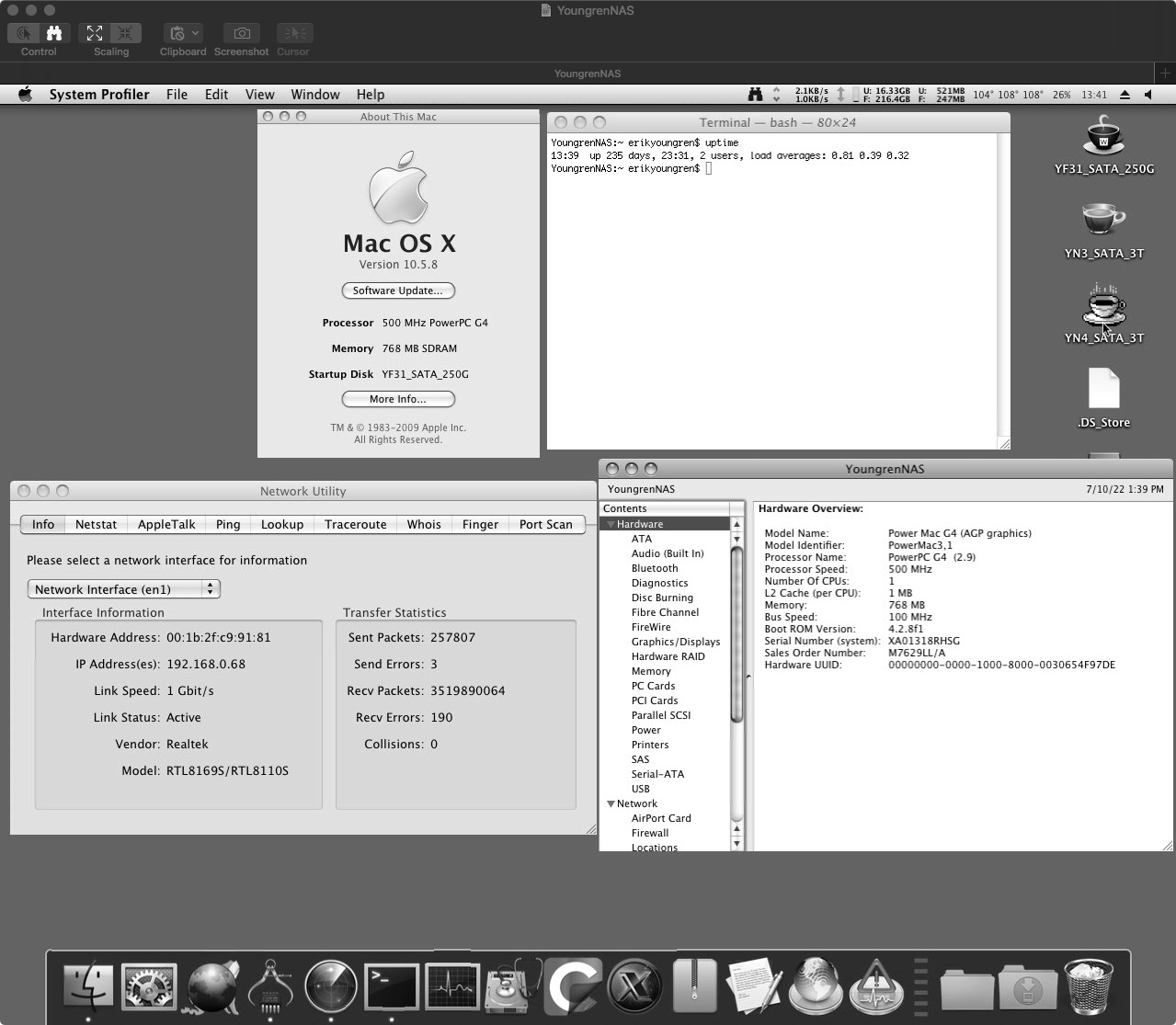The width and height of the screenshot is (1176, 1025).
Task: Take a Screenshot via camera toolbar icon
Action: click(x=241, y=33)
